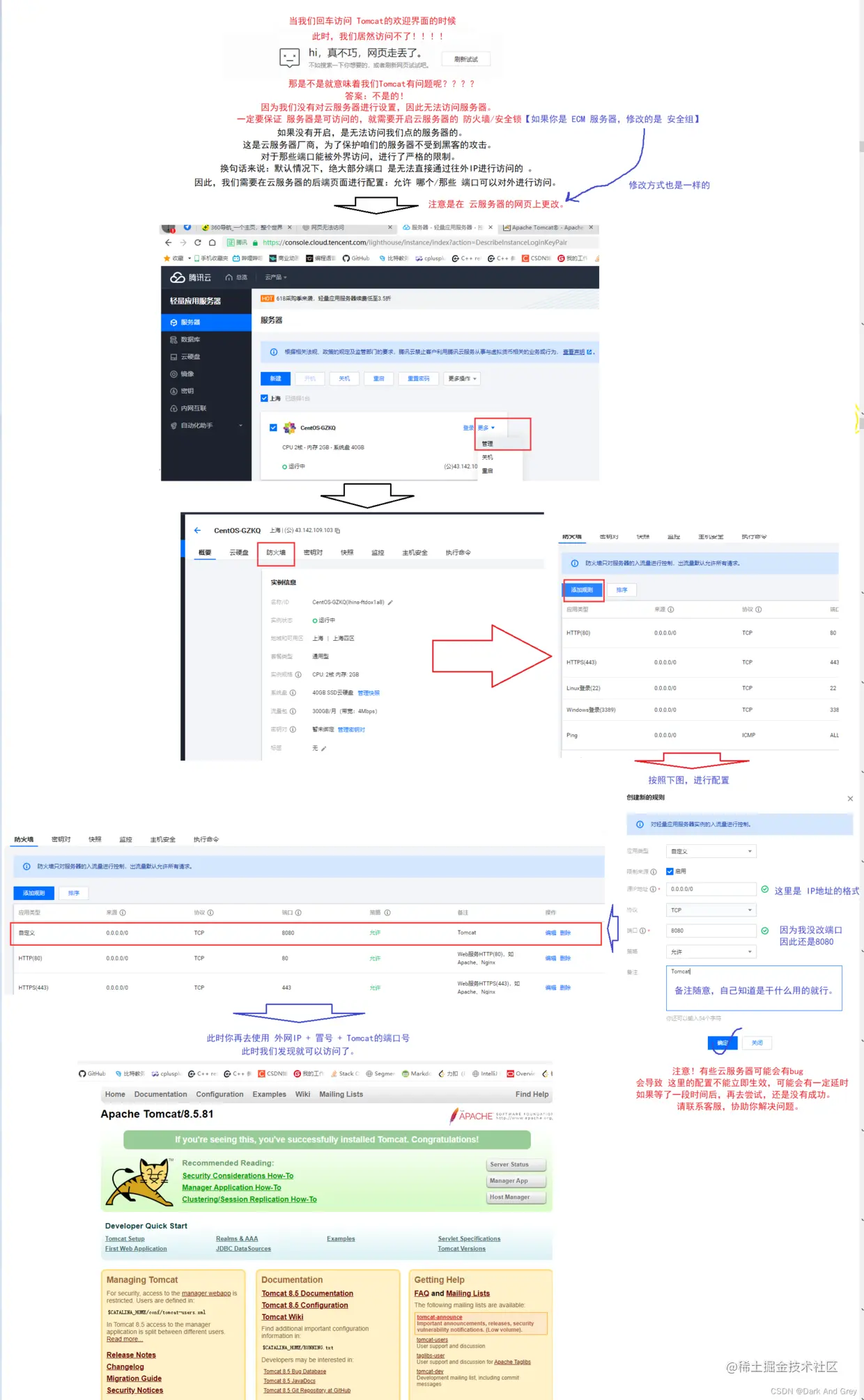864x1400 pixels.
Task: Click the 管理快照 link
Action: tap(369, 693)
